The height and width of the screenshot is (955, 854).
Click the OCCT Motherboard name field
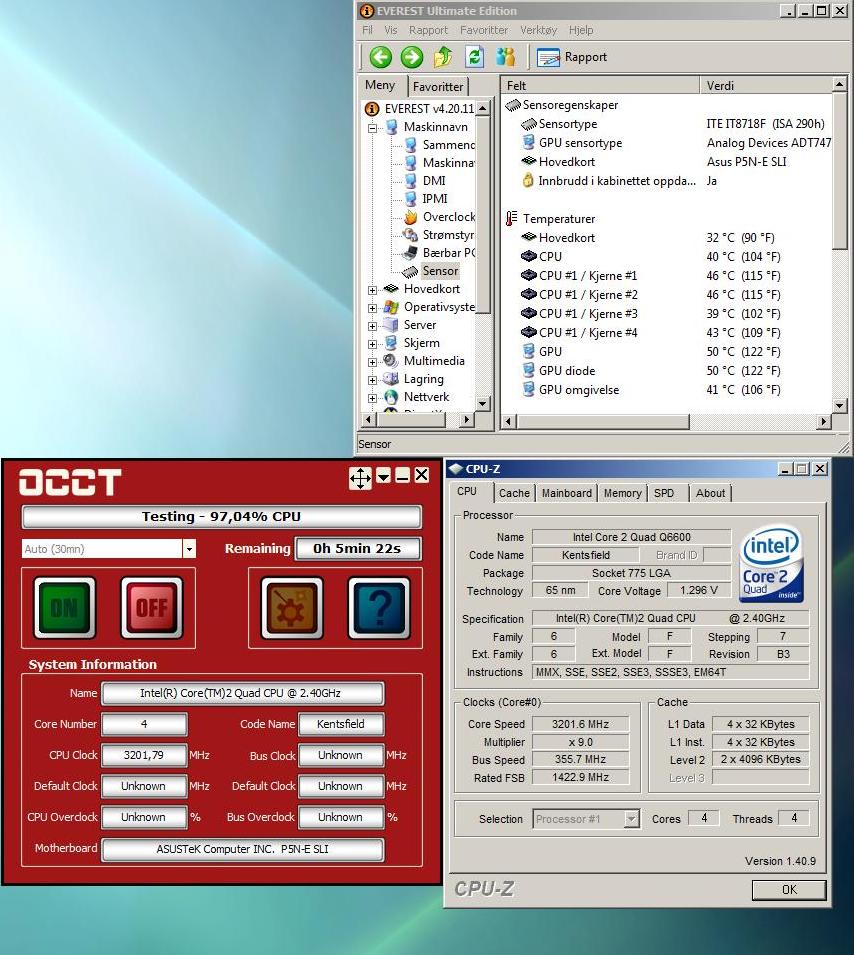pyautogui.click(x=242, y=849)
